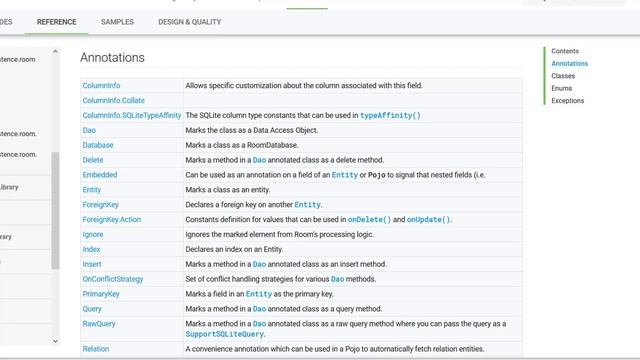The image size is (640, 360).
Task: Open the Dao annotation link in first column
Action: click(x=89, y=130)
